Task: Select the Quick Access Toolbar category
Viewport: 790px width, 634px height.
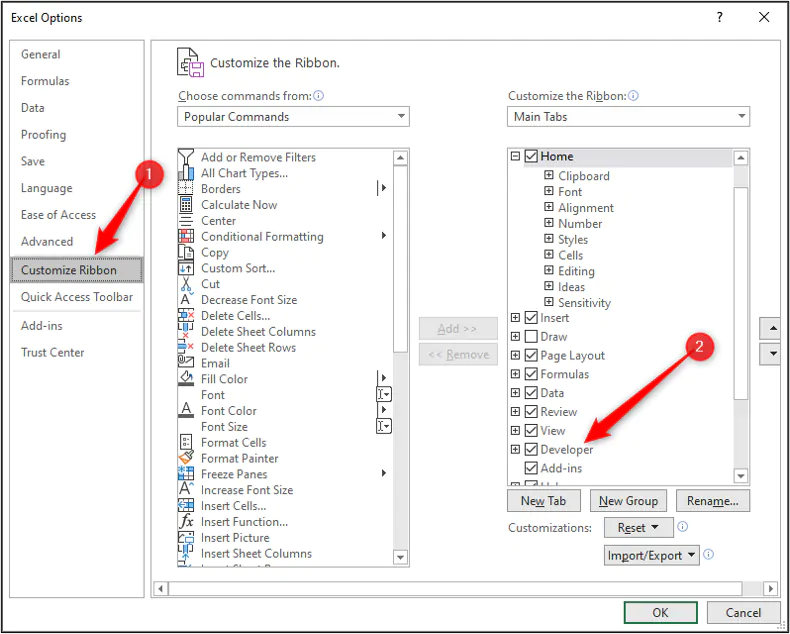Action: click(77, 297)
